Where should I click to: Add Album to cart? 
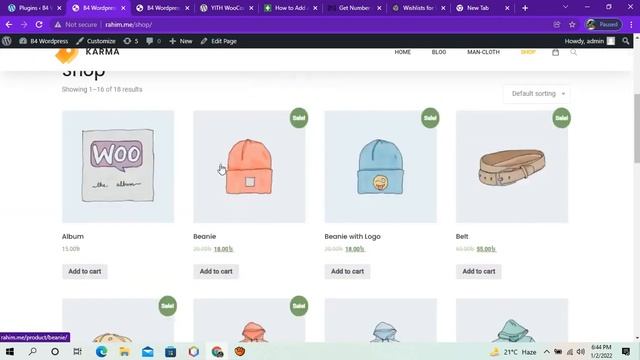pyautogui.click(x=84, y=271)
